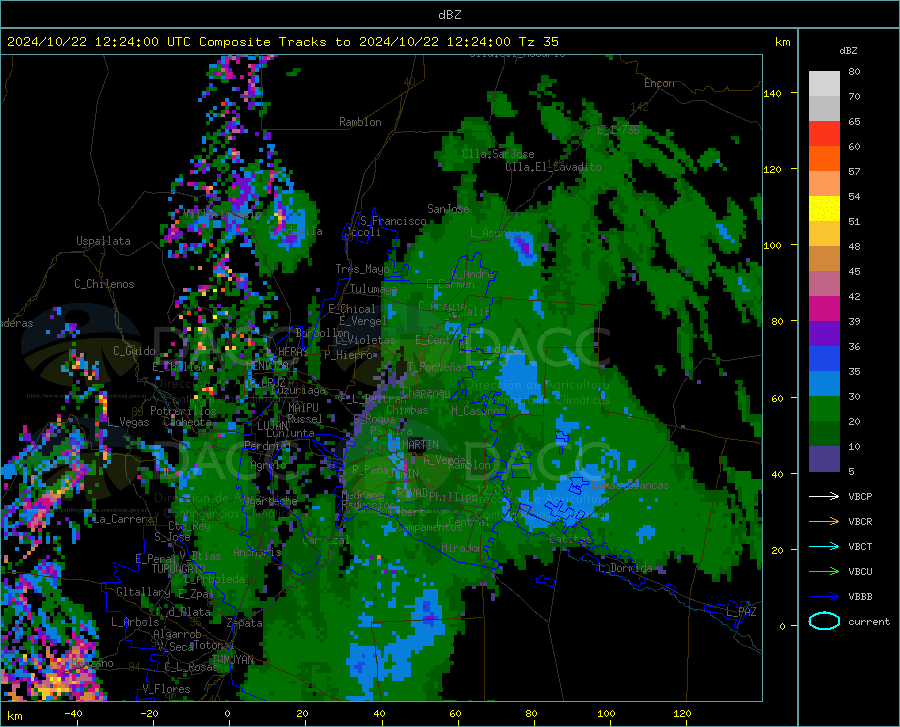900x727 pixels.
Task: Click the orange VBCR arrow in legend
Action: (824, 522)
